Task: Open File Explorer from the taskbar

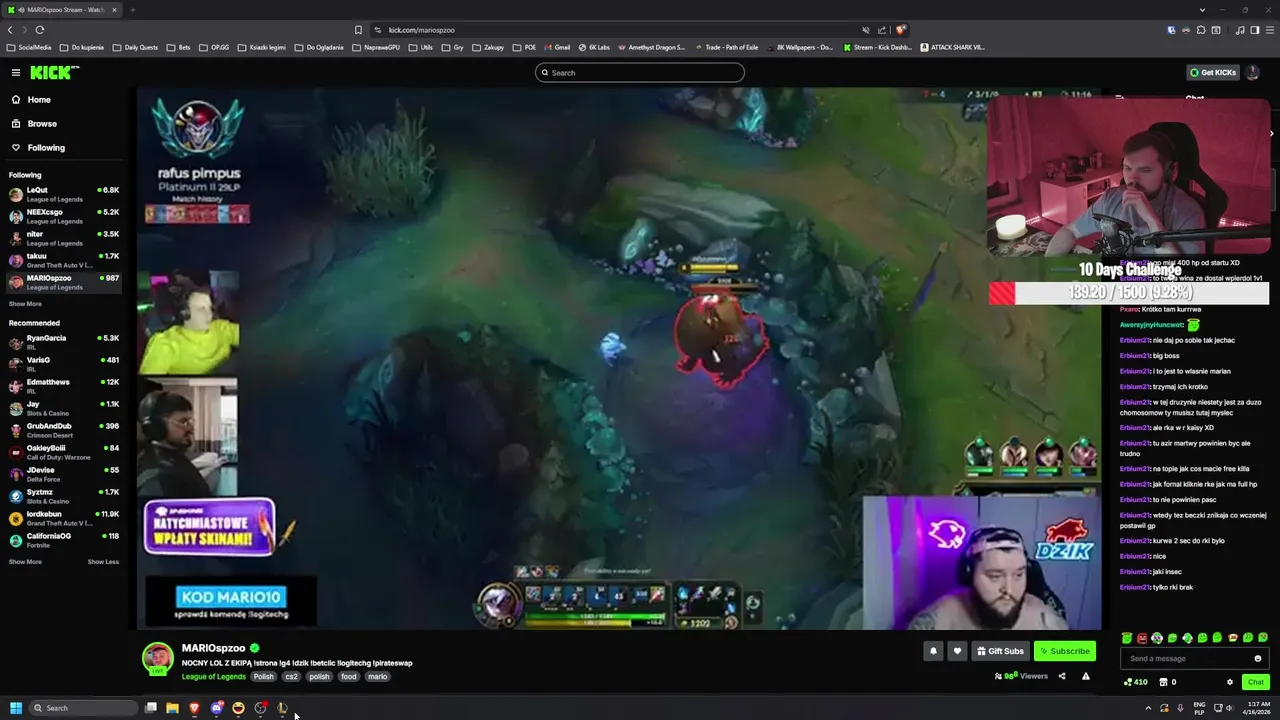Action: pyautogui.click(x=172, y=708)
